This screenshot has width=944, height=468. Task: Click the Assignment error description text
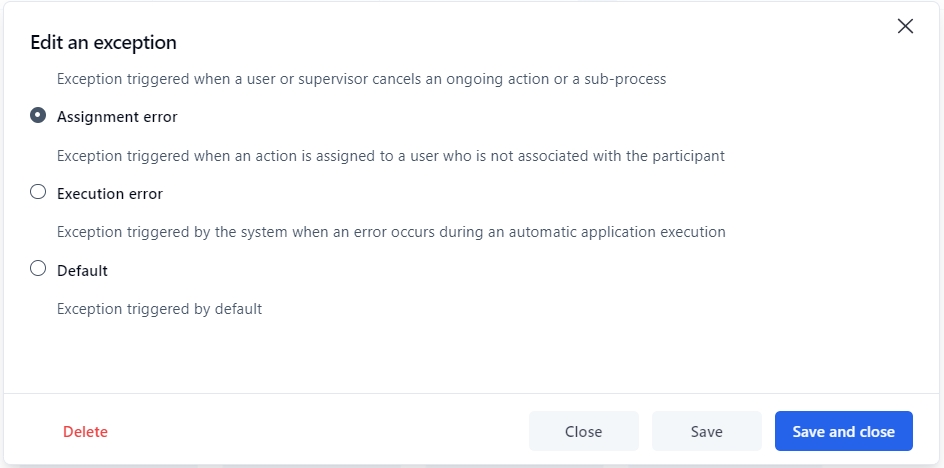point(390,156)
